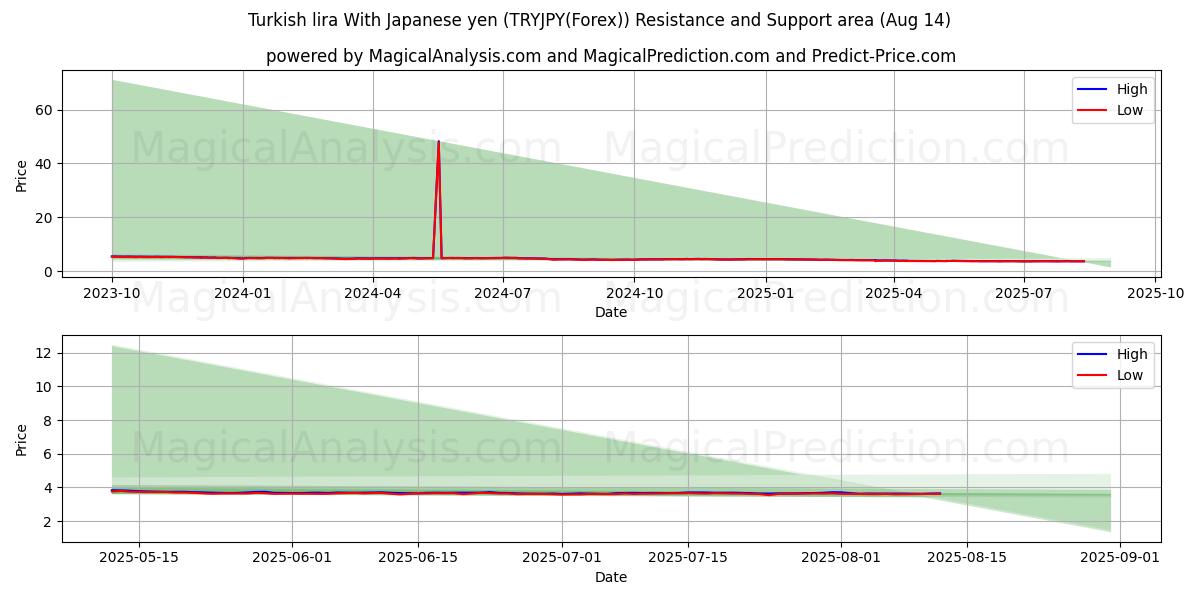Image resolution: width=1200 pixels, height=600 pixels.
Task: Click the '60' price tick in top chart
Action: pyautogui.click(x=46, y=110)
